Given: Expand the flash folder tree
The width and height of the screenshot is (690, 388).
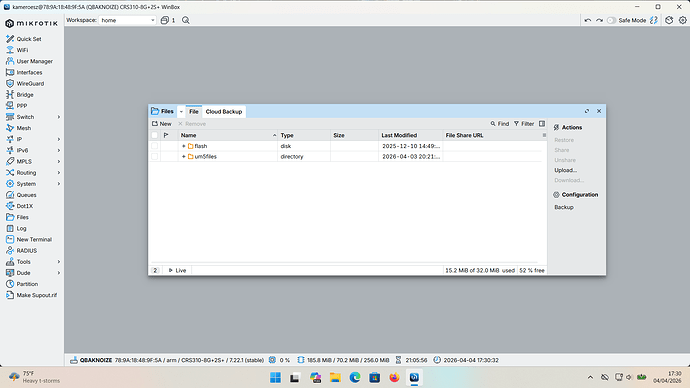Looking at the screenshot, I should click(x=184, y=146).
